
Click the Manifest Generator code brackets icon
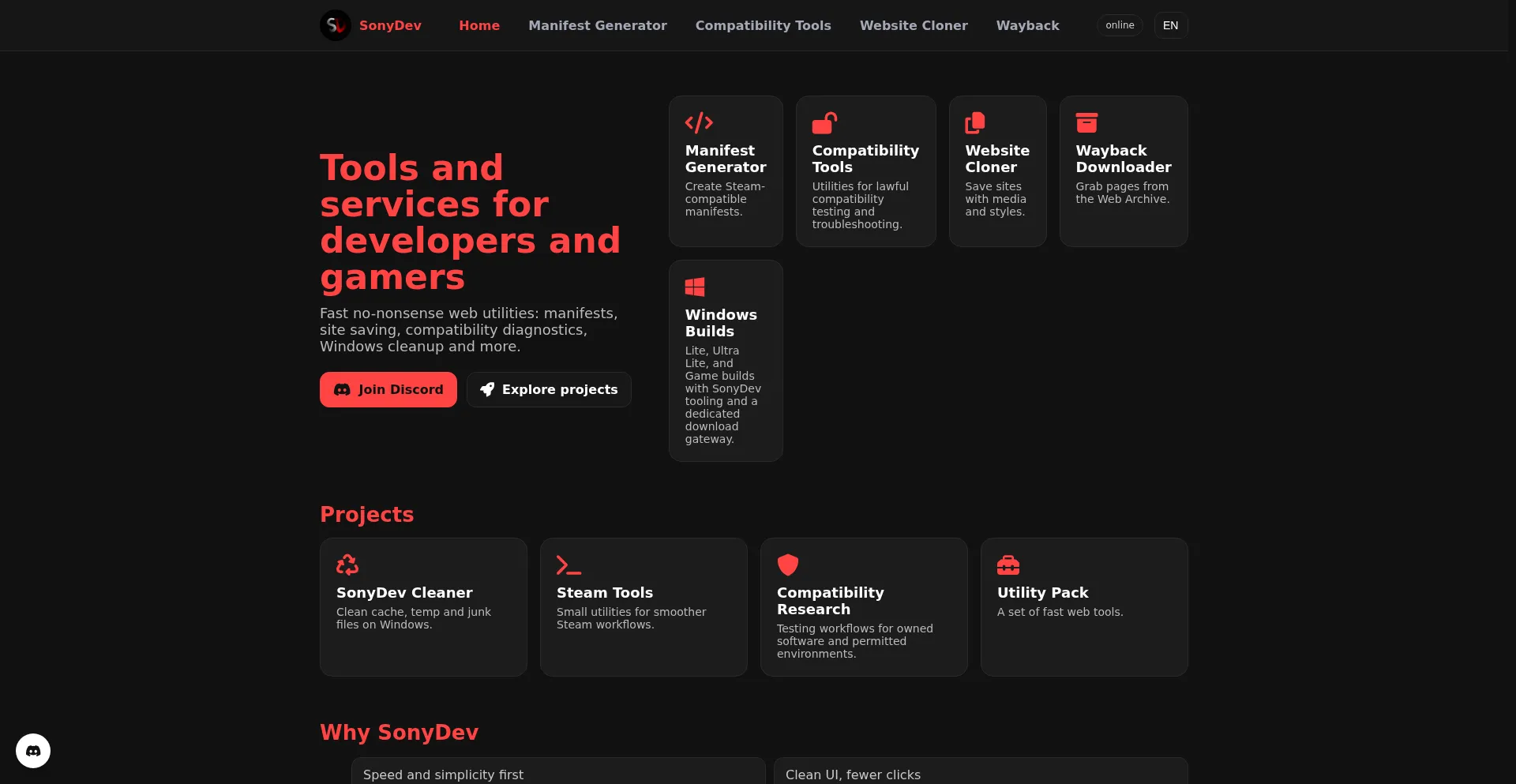(x=699, y=122)
